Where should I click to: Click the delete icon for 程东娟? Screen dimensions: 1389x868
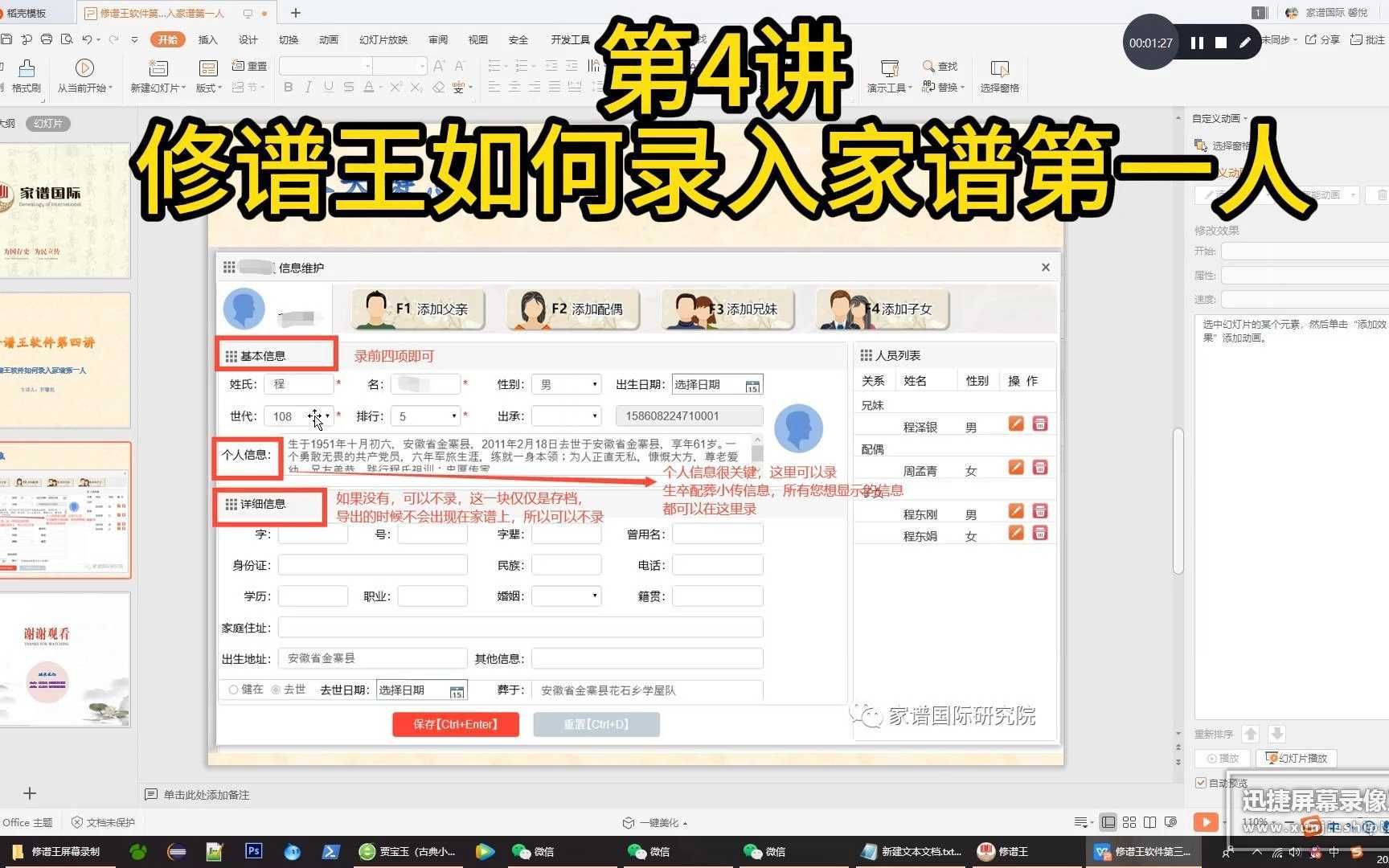pyautogui.click(x=1040, y=533)
